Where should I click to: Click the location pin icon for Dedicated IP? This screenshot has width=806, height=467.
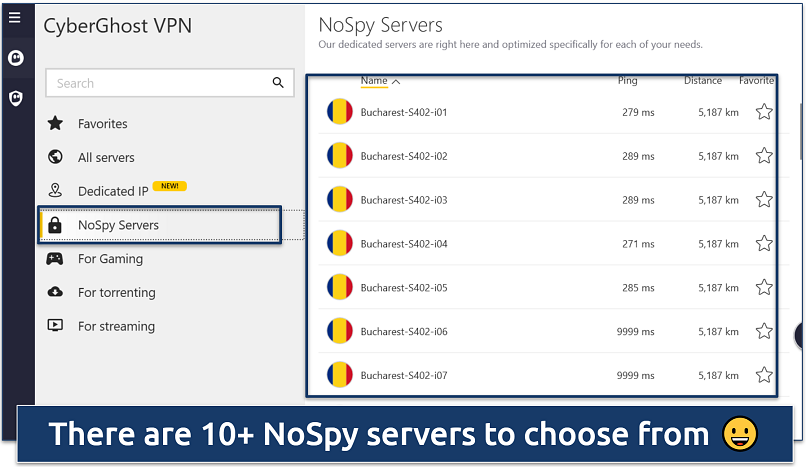pos(55,191)
